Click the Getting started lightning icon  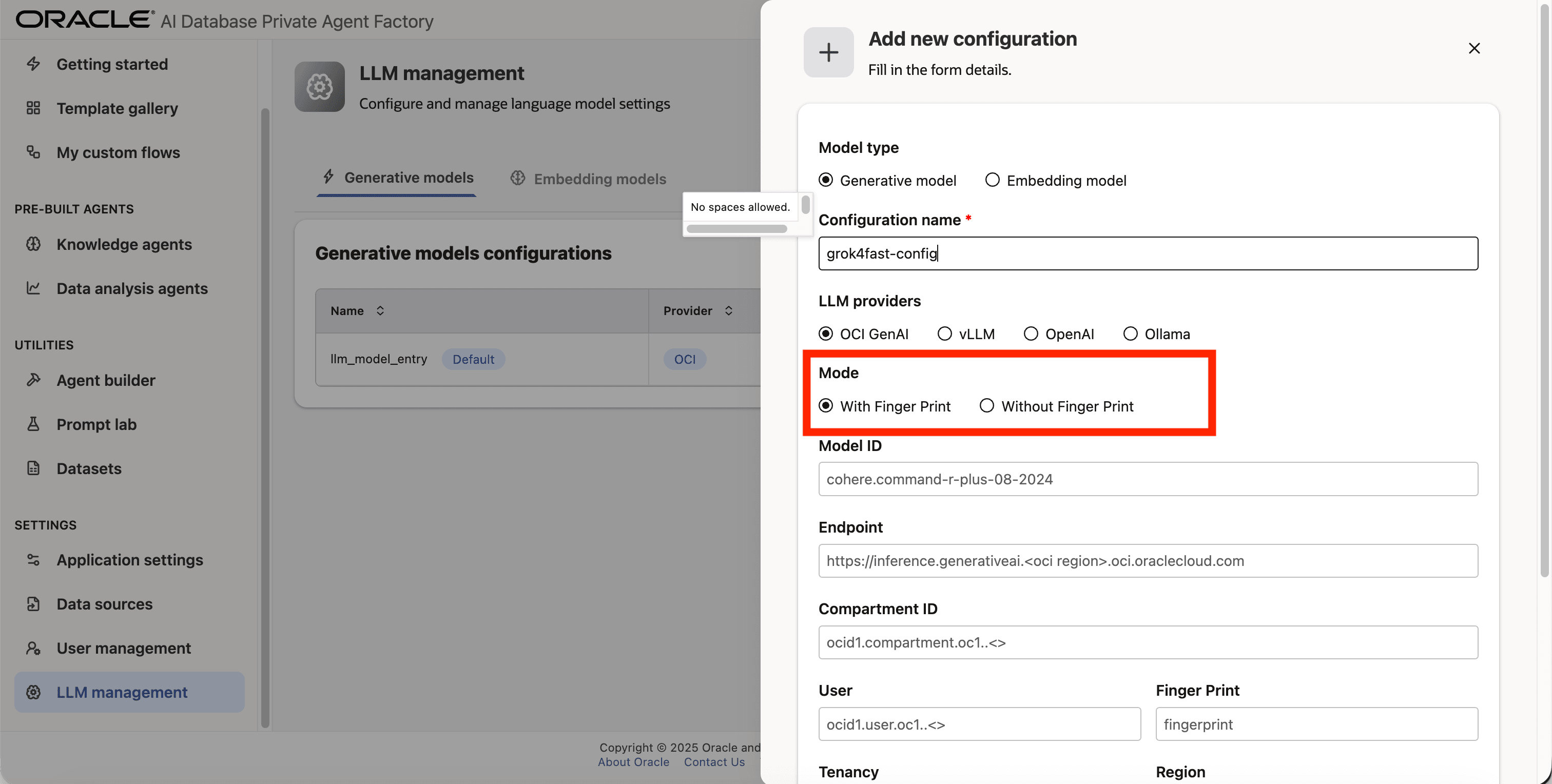click(33, 64)
